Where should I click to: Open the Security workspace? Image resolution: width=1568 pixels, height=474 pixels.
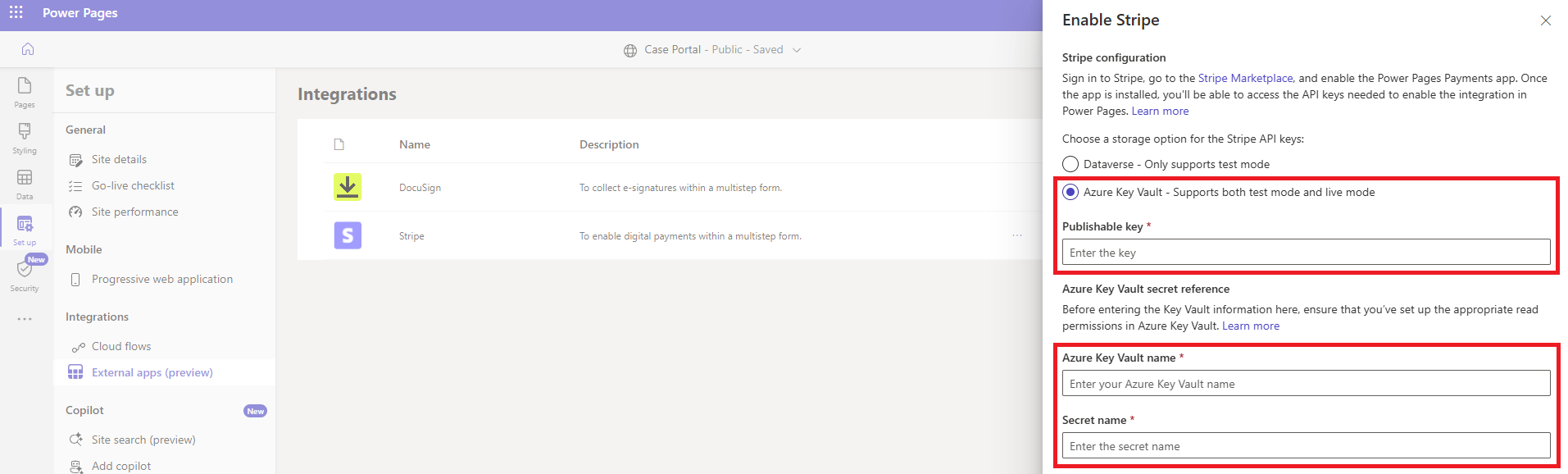pyautogui.click(x=25, y=276)
